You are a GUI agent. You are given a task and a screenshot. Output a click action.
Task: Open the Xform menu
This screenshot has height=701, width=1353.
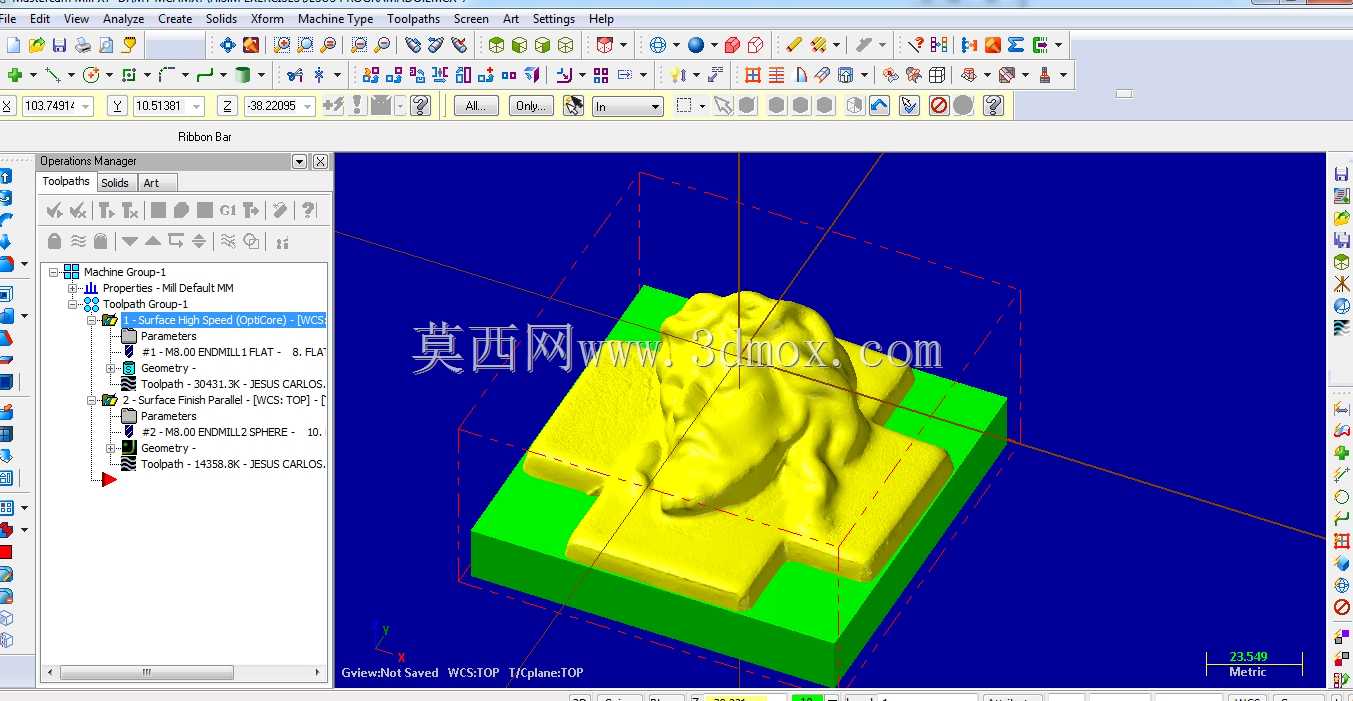coord(267,18)
